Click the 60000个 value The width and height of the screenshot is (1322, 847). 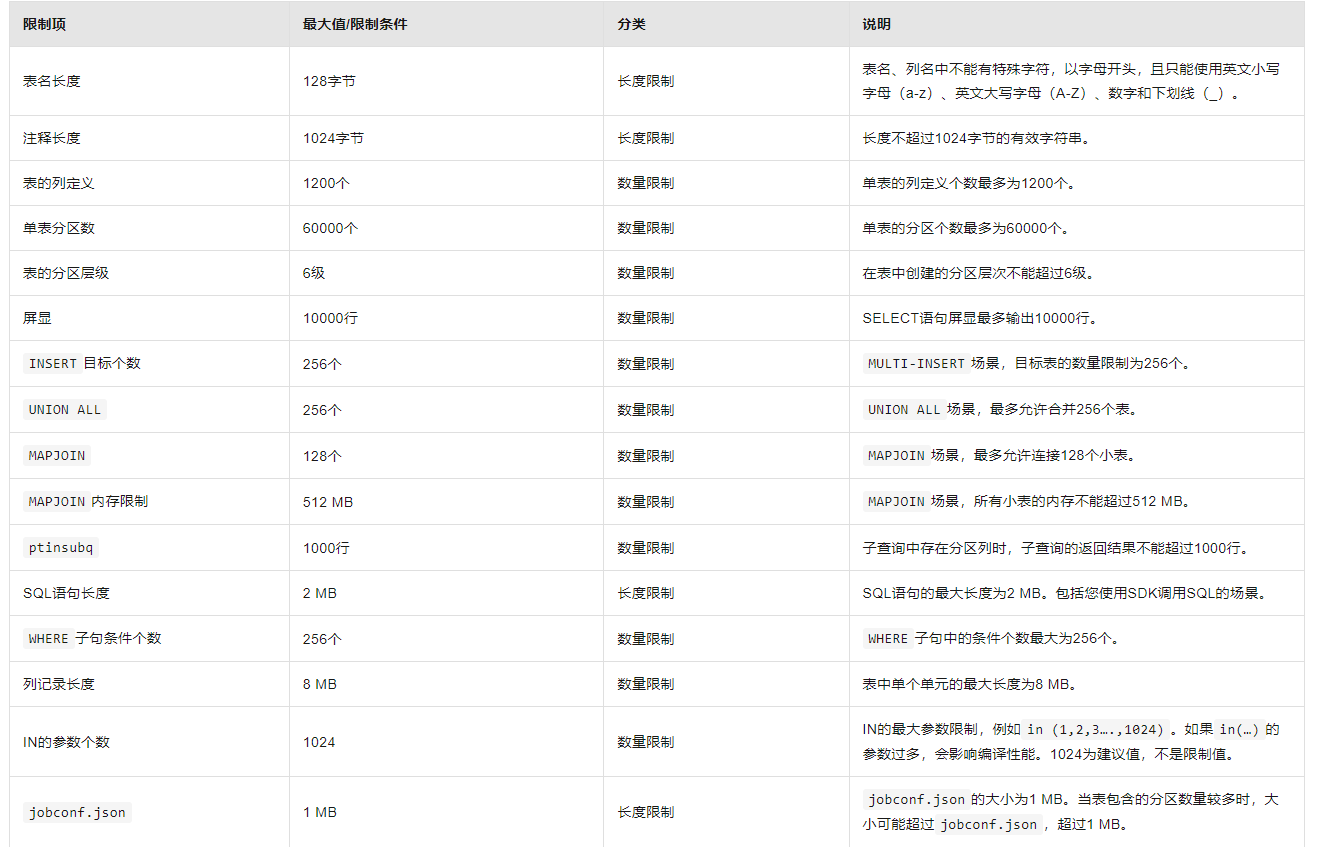(x=330, y=228)
